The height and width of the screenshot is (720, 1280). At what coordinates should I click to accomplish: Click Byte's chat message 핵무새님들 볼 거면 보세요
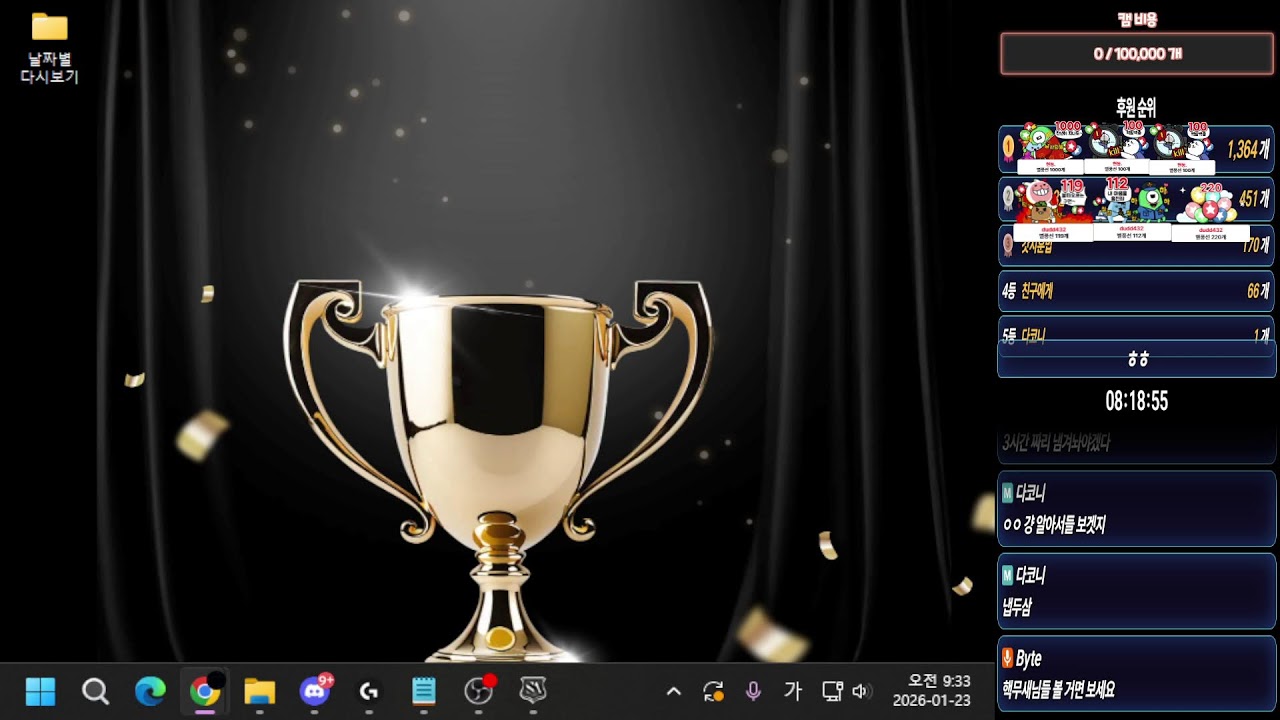(1137, 674)
